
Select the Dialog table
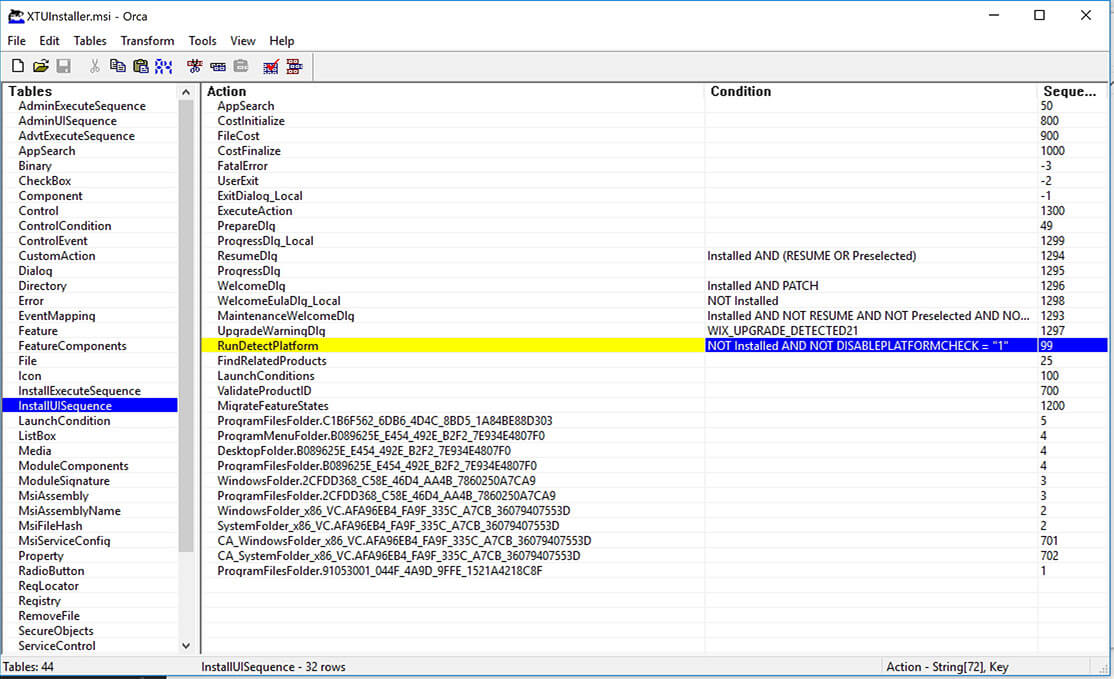[x=36, y=271]
